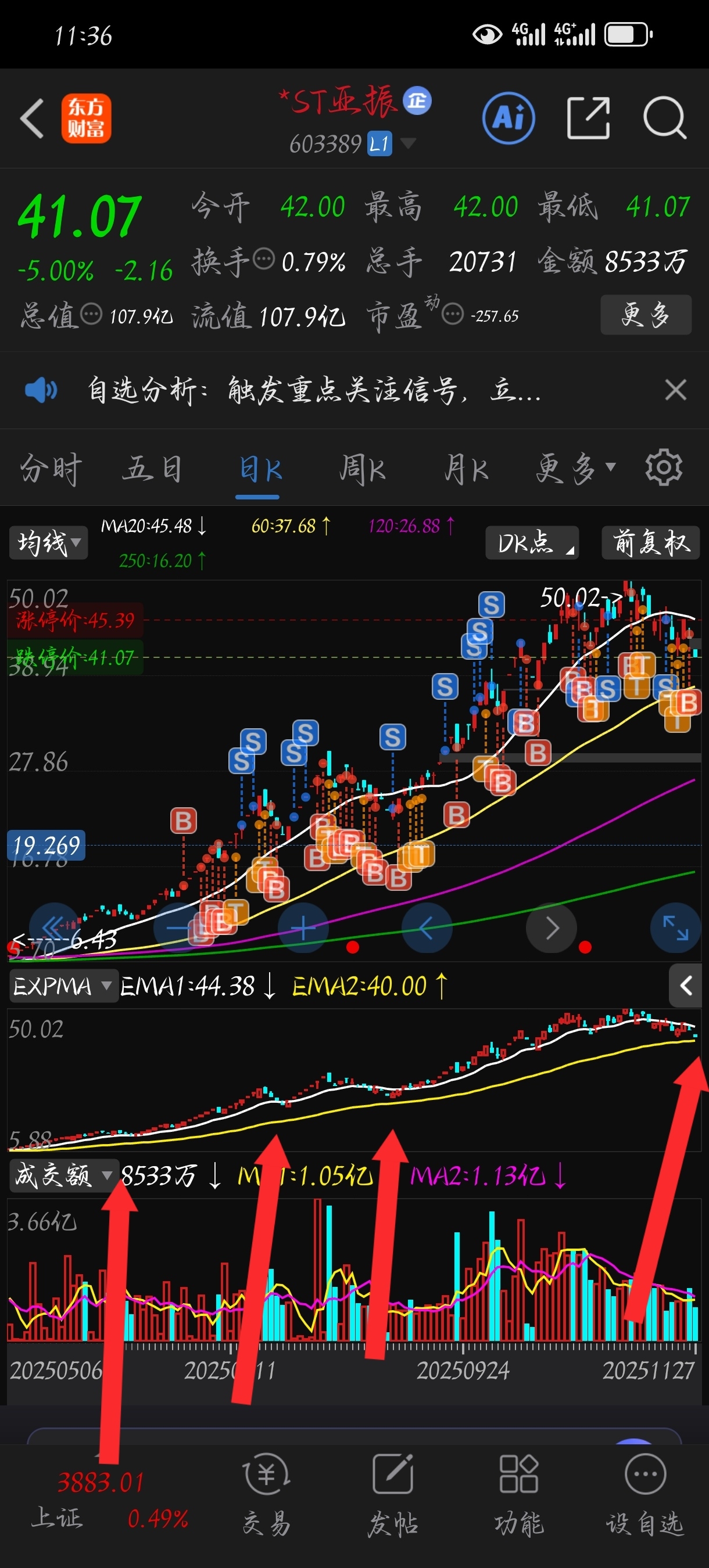The width and height of the screenshot is (709, 1568).
Task: Tap the *ST亚振 stock title
Action: 338,100
